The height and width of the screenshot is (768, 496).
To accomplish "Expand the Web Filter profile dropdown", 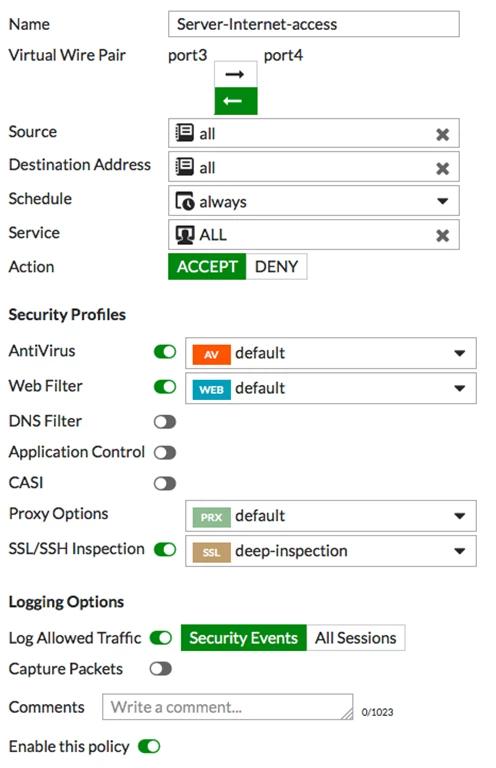I will coord(331,388).
